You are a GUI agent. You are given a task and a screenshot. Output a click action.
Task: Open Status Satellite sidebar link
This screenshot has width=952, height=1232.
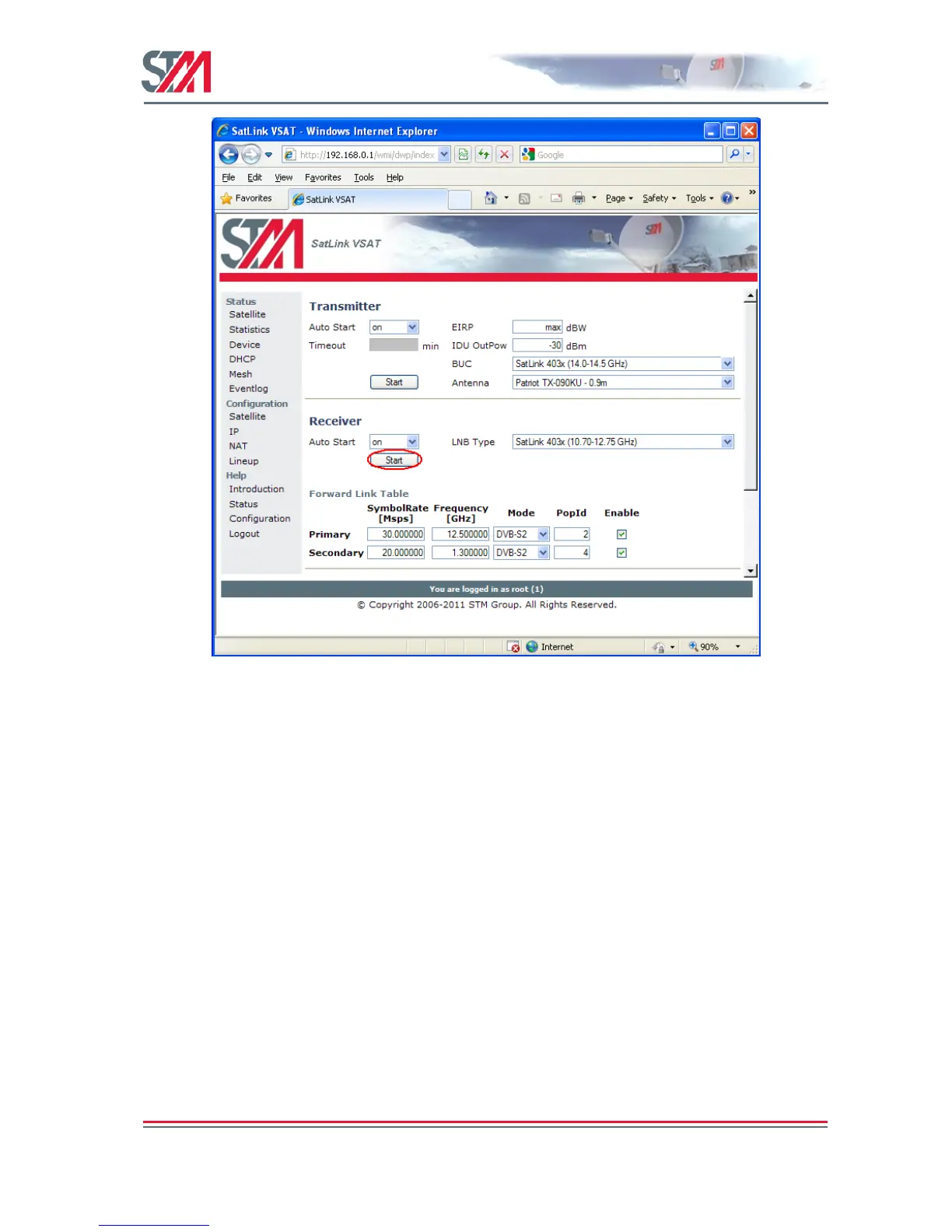[x=247, y=314]
